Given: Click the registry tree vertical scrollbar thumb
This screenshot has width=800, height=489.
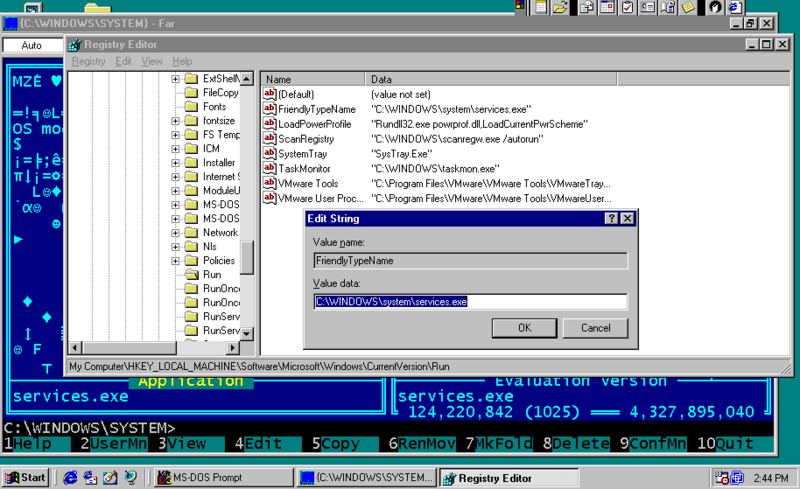Looking at the screenshot, I should pyautogui.click(x=247, y=258).
